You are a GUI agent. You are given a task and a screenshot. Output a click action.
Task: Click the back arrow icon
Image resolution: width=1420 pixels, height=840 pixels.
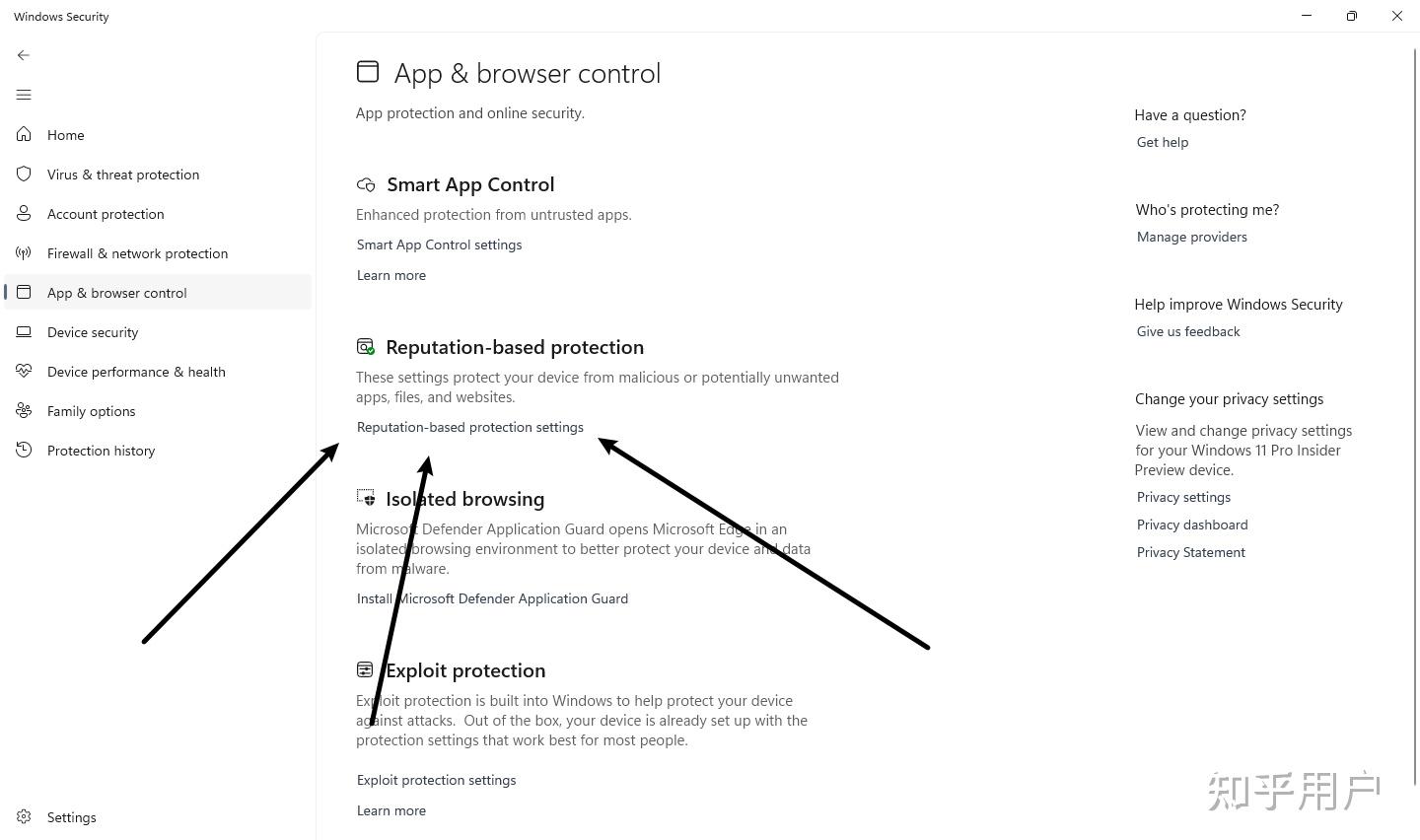[x=24, y=55]
